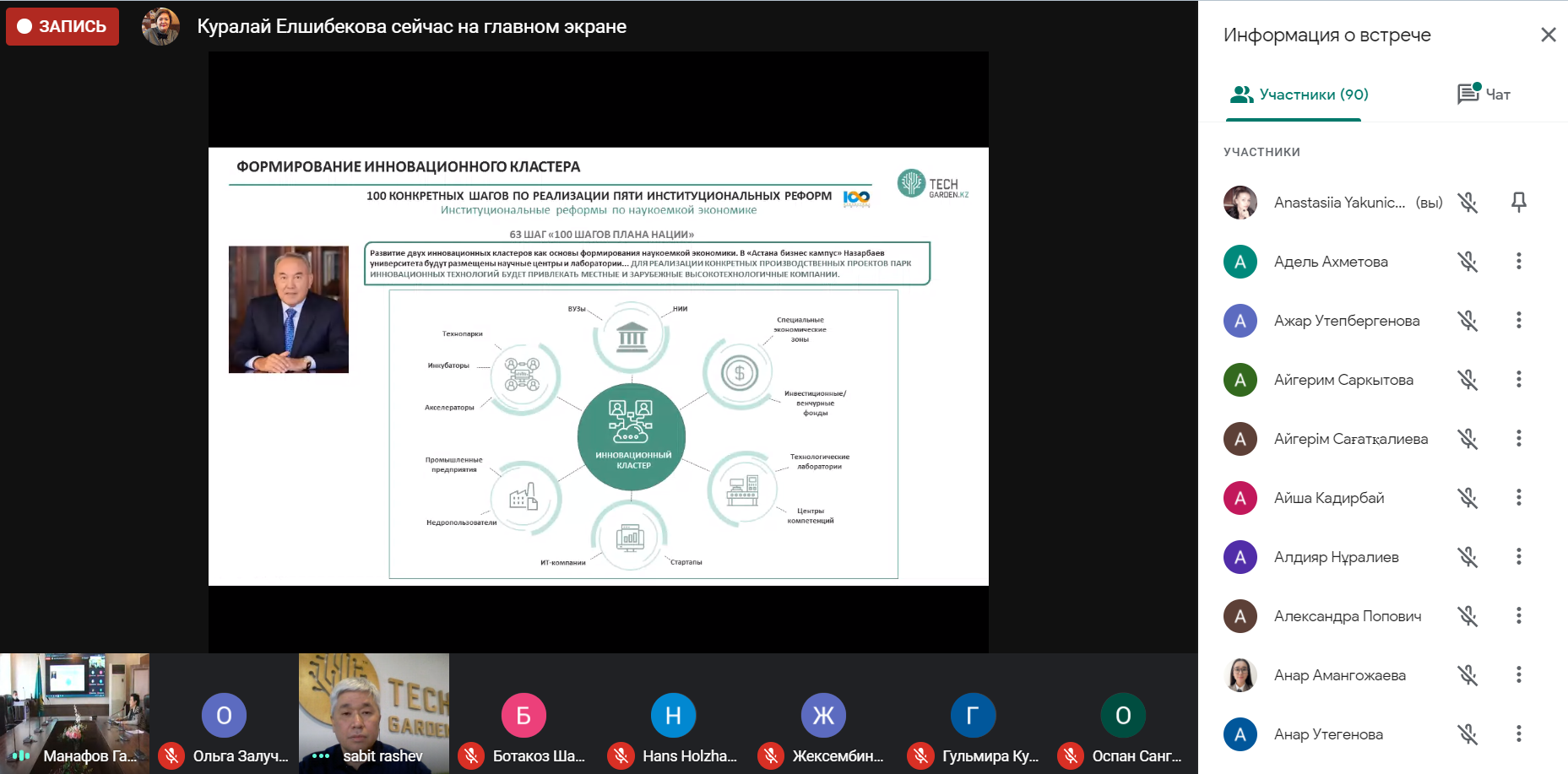Click Hans Holzha participant avatar
1568x774 pixels.
pos(673,716)
